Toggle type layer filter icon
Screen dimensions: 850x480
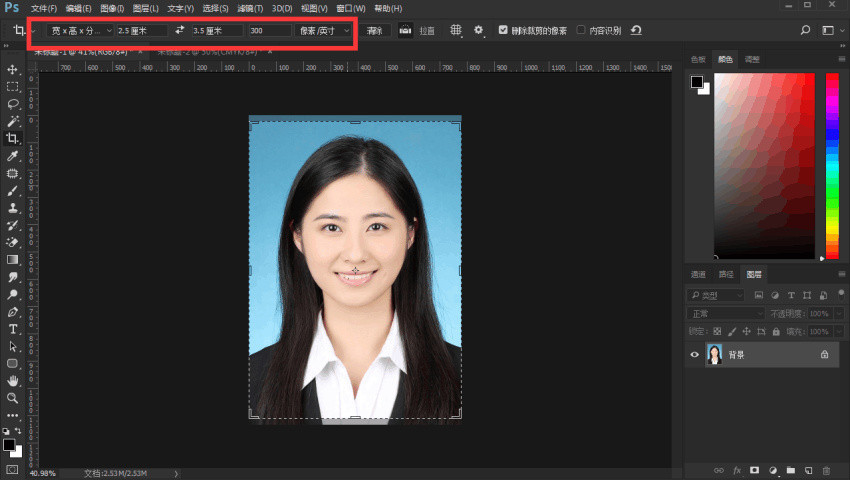[791, 295]
